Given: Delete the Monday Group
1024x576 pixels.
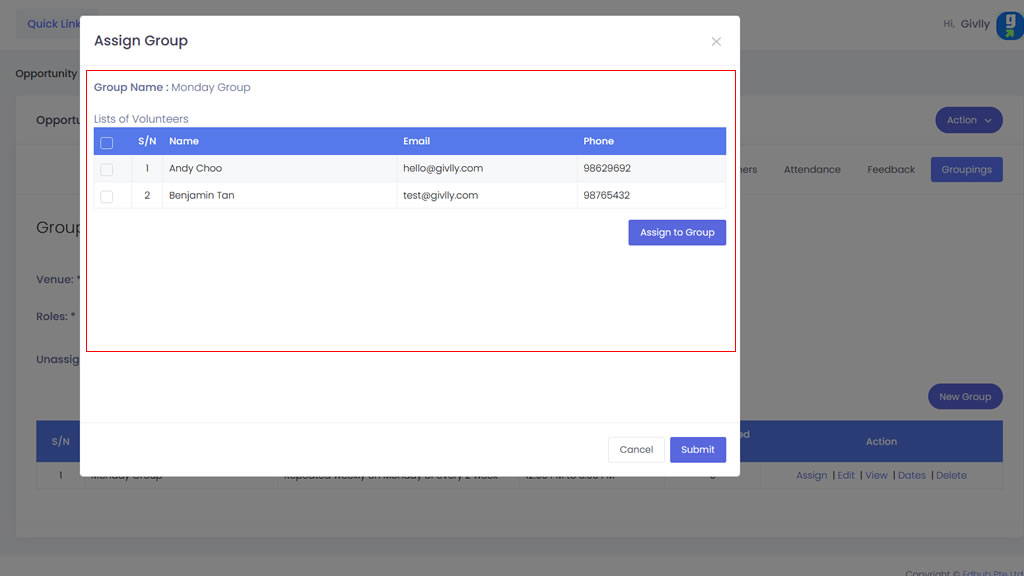Looking at the screenshot, I should (951, 476).
